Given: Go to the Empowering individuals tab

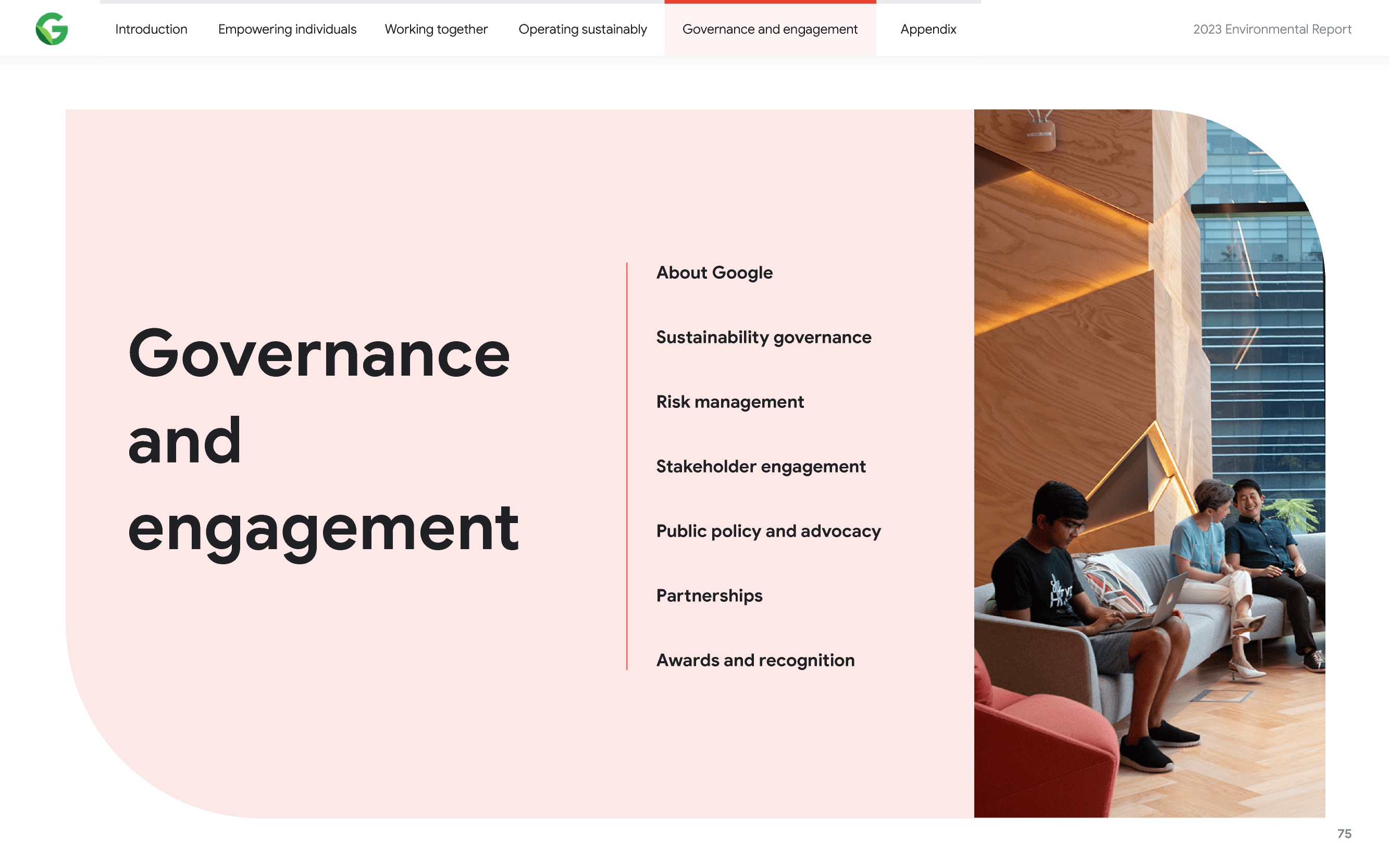Looking at the screenshot, I should click(x=287, y=29).
